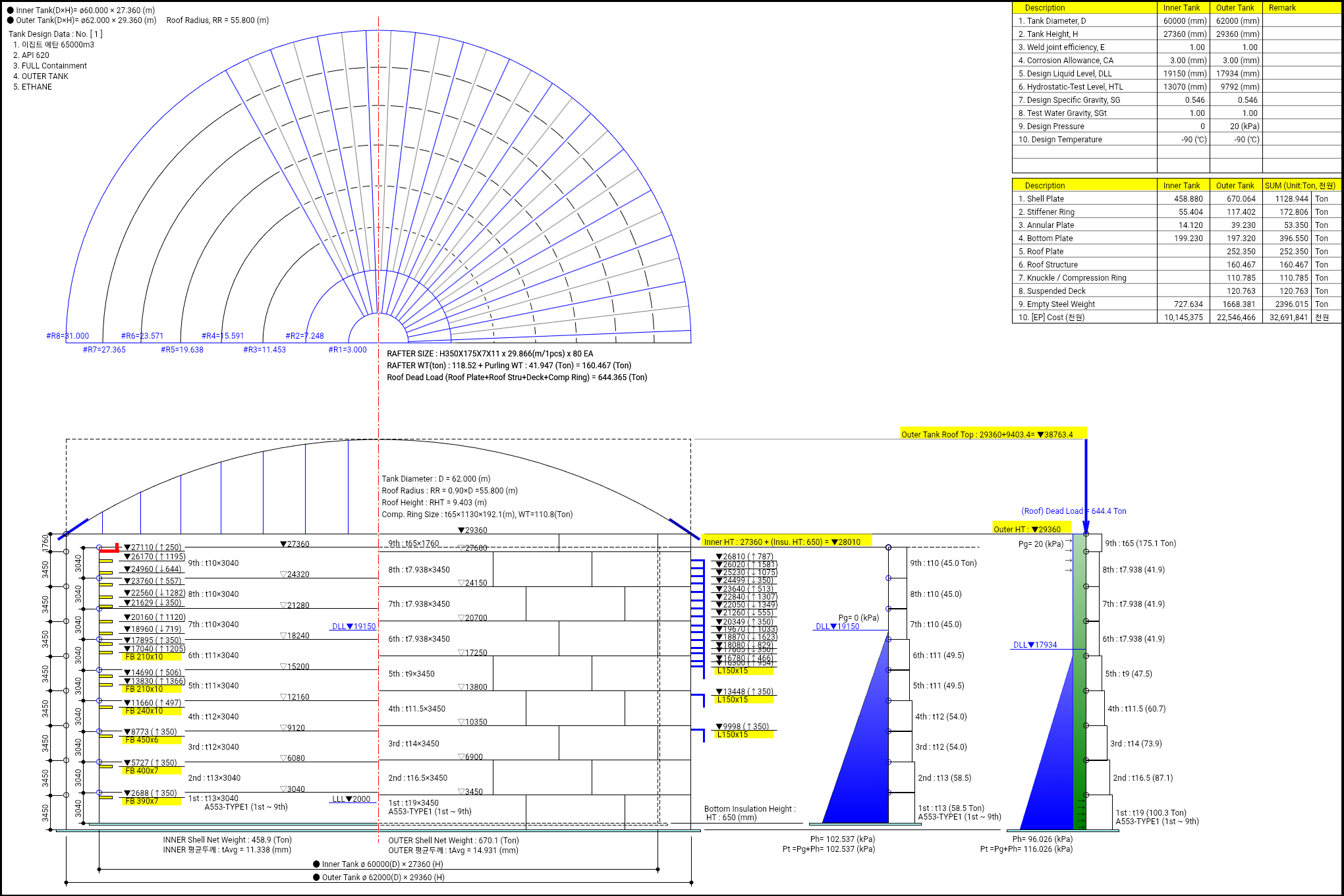Select the 'Pg= 20 (kPa)' pressure label

[x=1041, y=544]
